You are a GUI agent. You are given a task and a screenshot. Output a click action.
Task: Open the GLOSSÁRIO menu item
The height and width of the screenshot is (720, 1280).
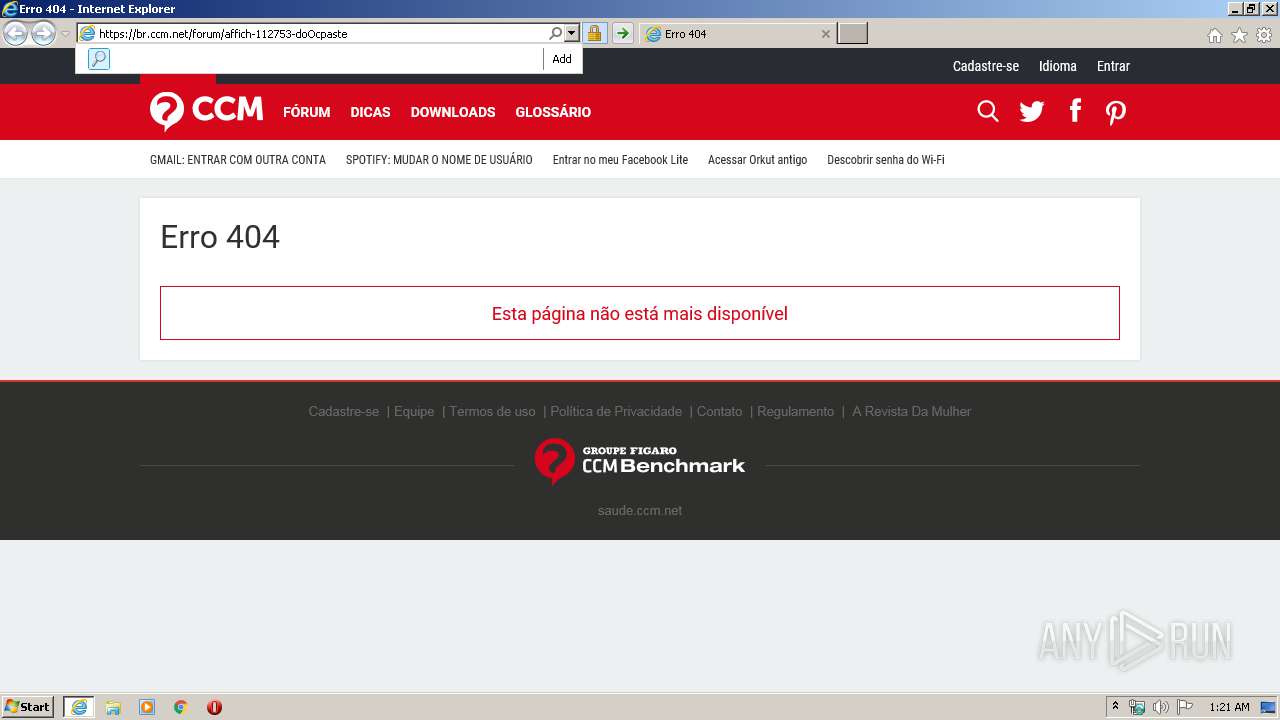click(x=553, y=112)
